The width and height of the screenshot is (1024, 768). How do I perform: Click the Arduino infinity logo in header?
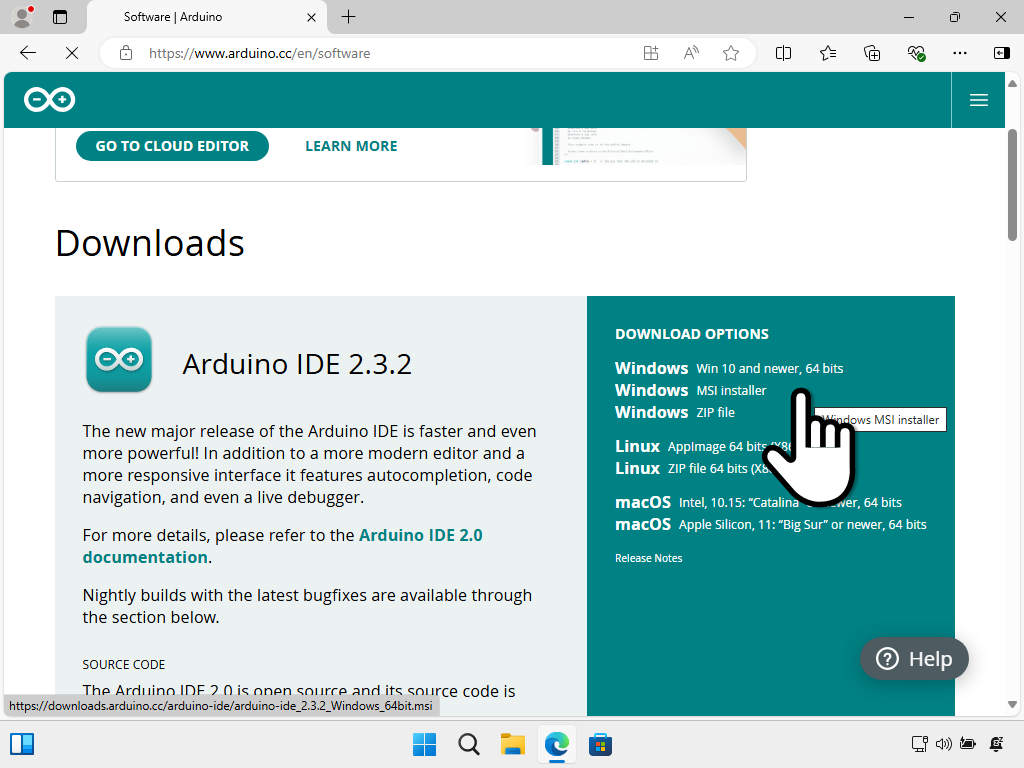click(50, 99)
